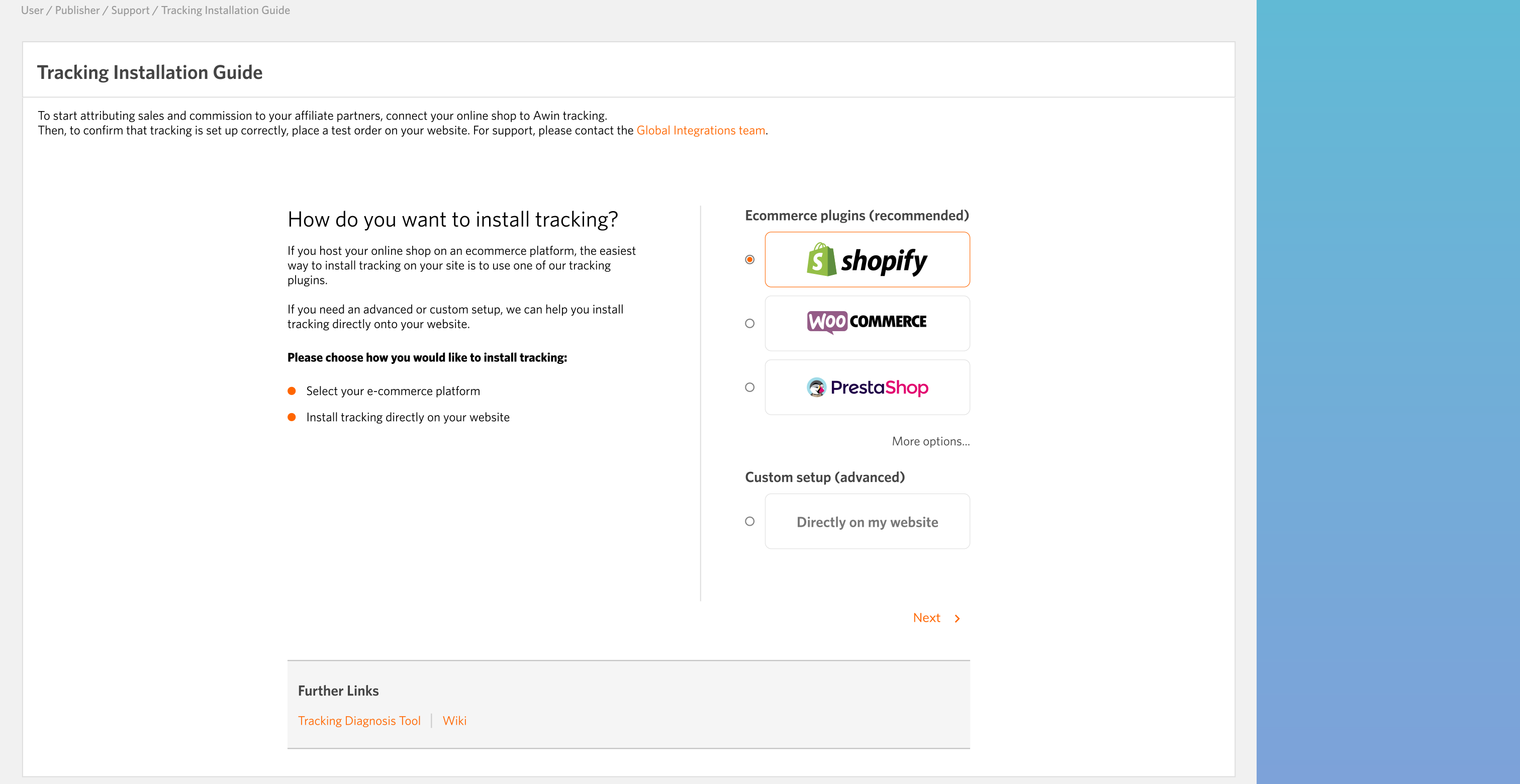Select the PrestaShop radio button
The width and height of the screenshot is (1520, 784).
pyautogui.click(x=749, y=387)
